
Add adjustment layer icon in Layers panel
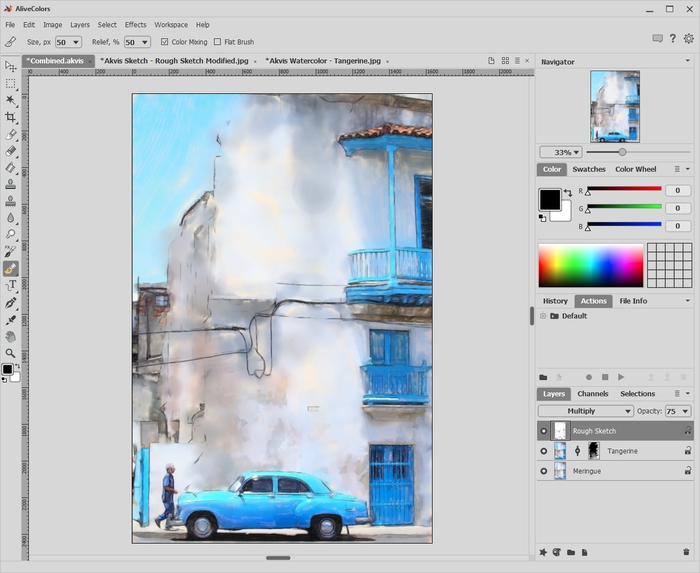[x=556, y=552]
